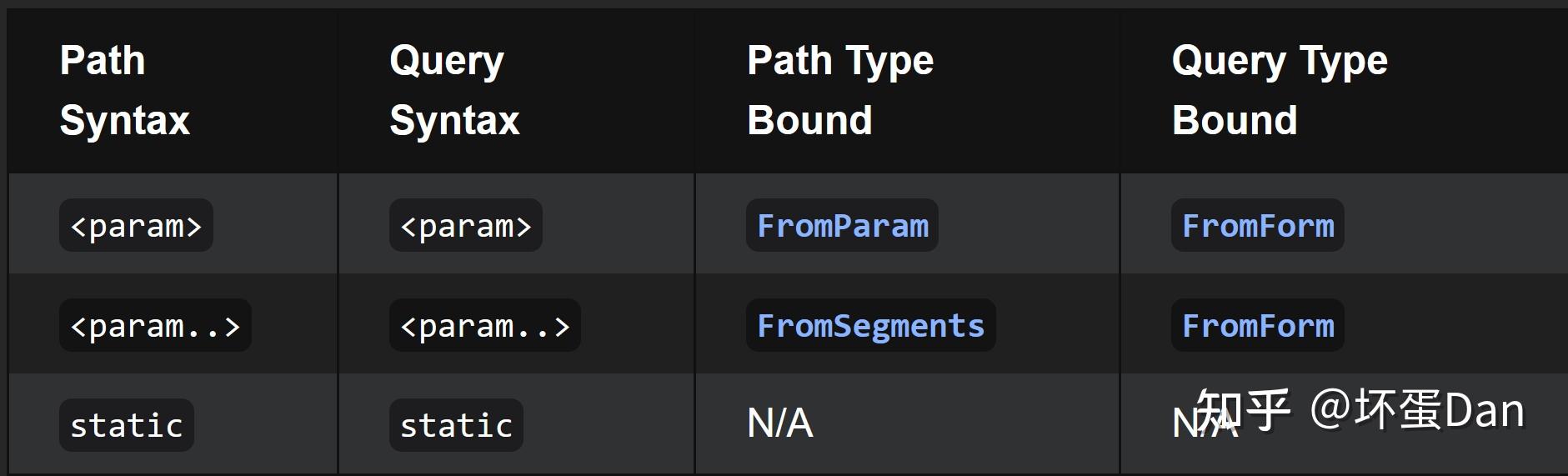The width and height of the screenshot is (1568, 476).
Task: Click the FromParam type link
Action: click(842, 226)
